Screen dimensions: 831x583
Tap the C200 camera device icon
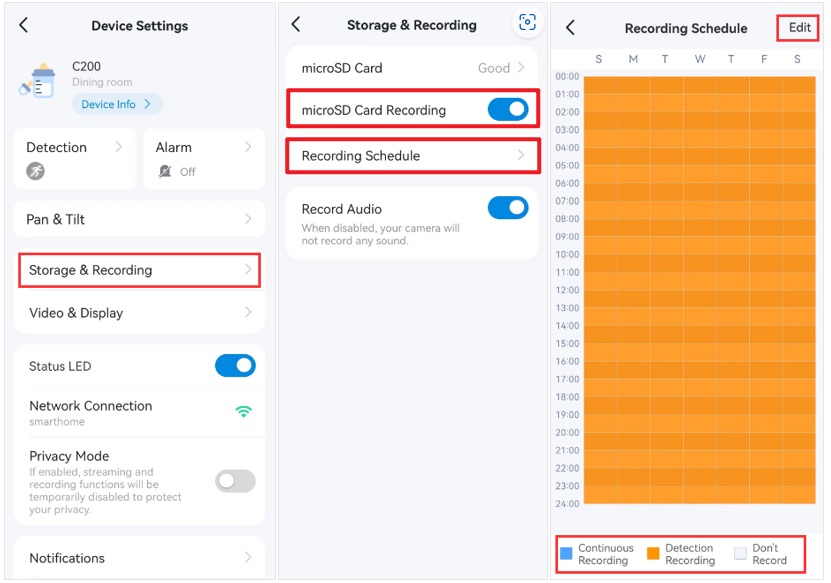37,82
